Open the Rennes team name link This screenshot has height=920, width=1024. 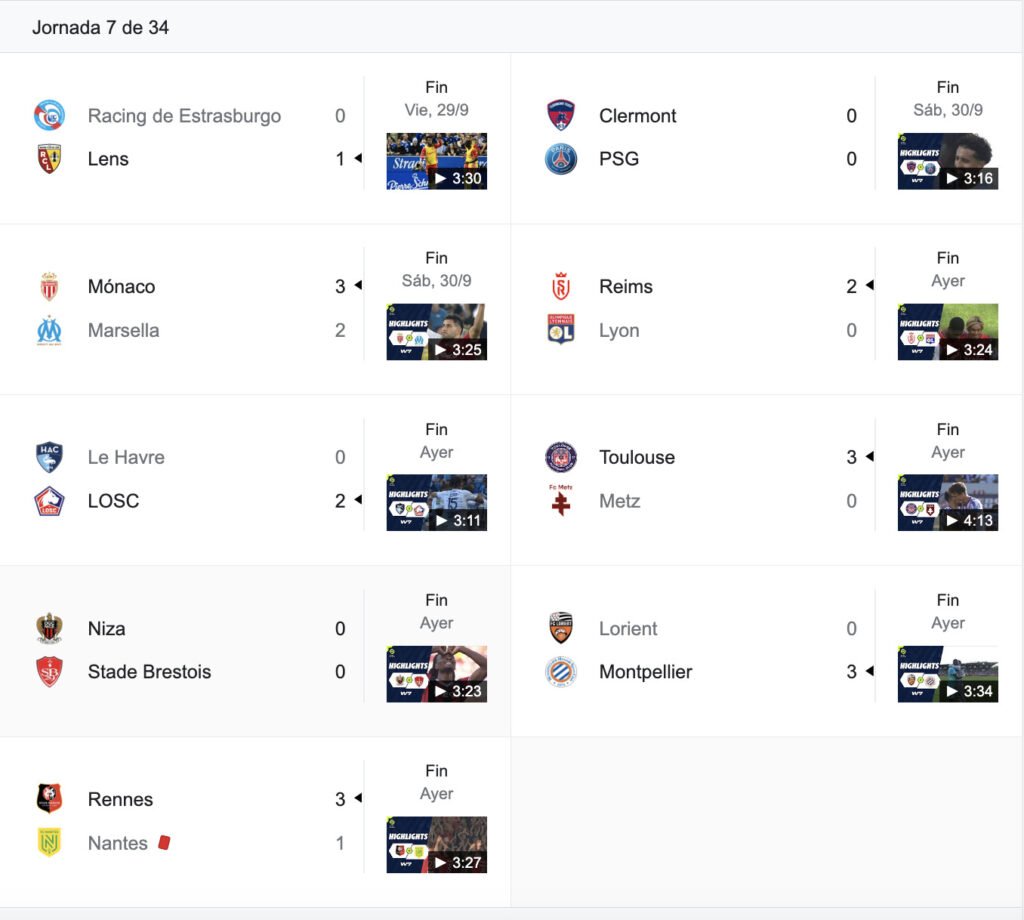tap(120, 799)
